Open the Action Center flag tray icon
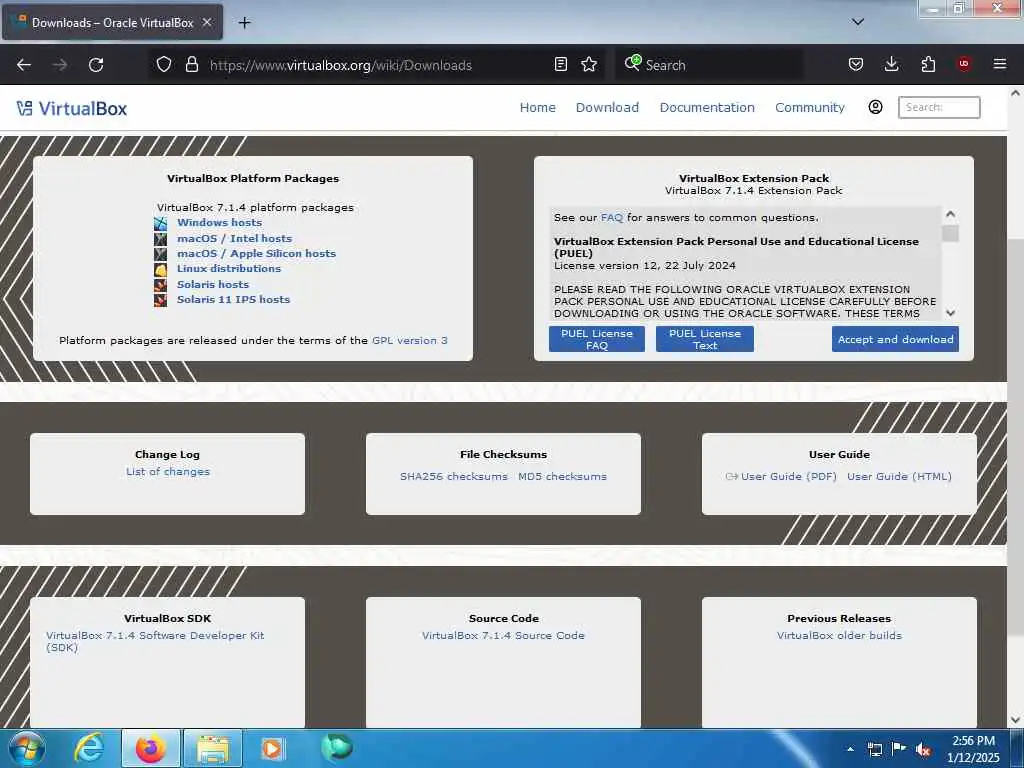The width and height of the screenshot is (1024, 768). point(899,749)
